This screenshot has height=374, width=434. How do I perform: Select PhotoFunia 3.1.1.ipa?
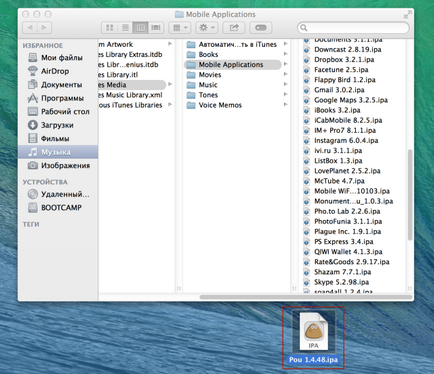348,222
